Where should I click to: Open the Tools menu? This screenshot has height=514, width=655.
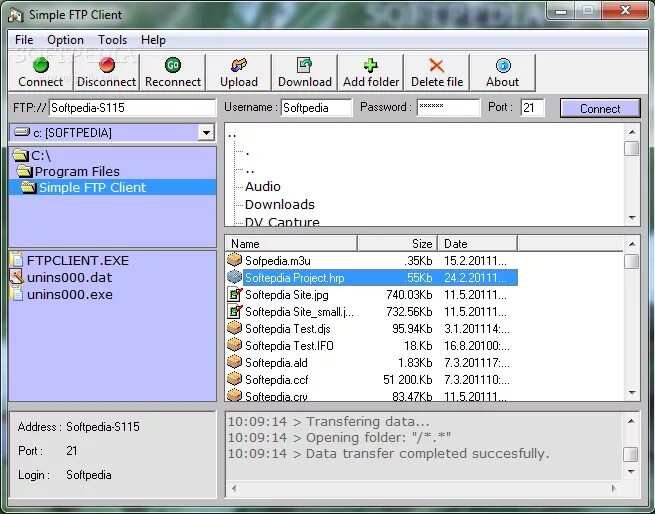point(112,40)
